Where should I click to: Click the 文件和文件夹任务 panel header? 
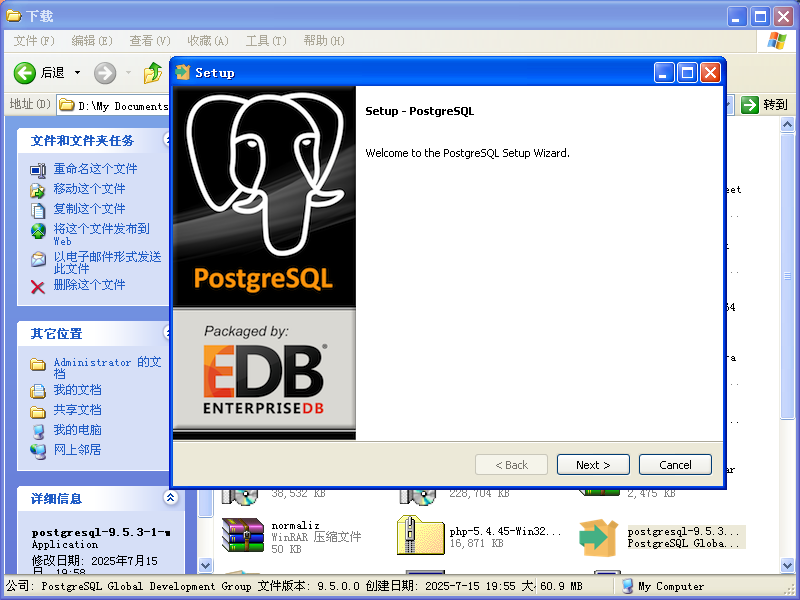pos(93,140)
